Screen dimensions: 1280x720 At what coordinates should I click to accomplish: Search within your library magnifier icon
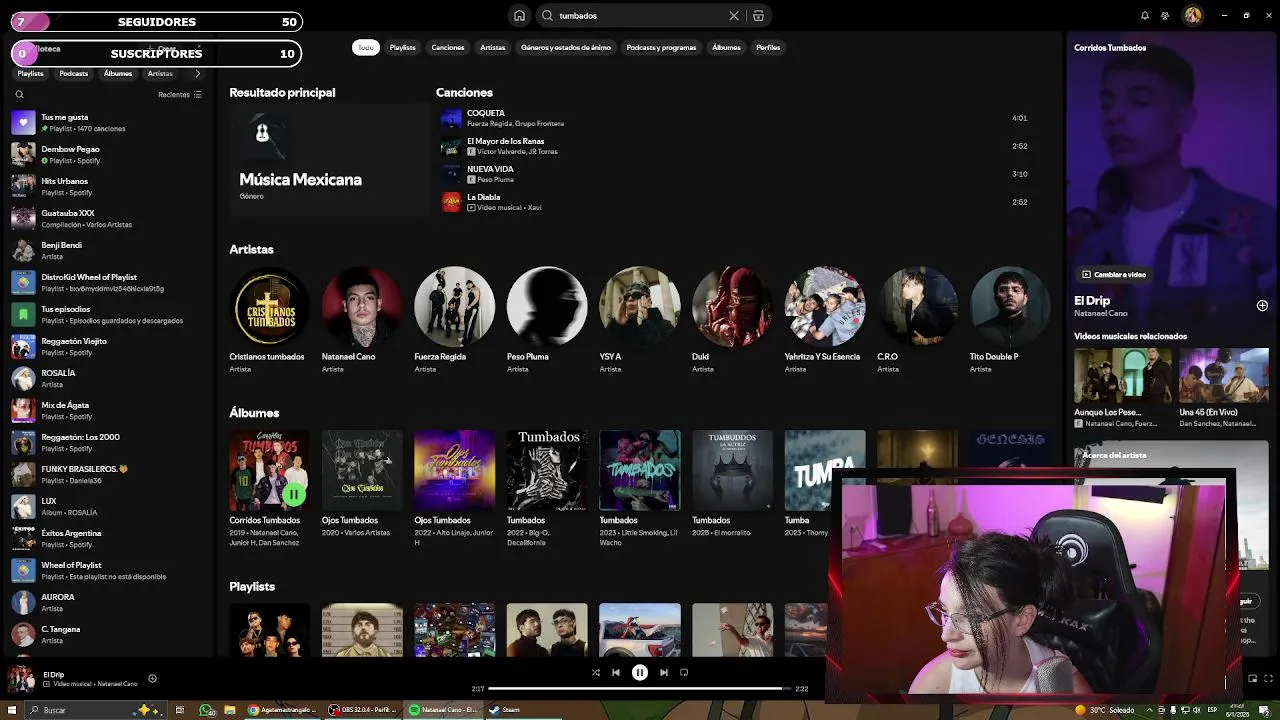19,95
